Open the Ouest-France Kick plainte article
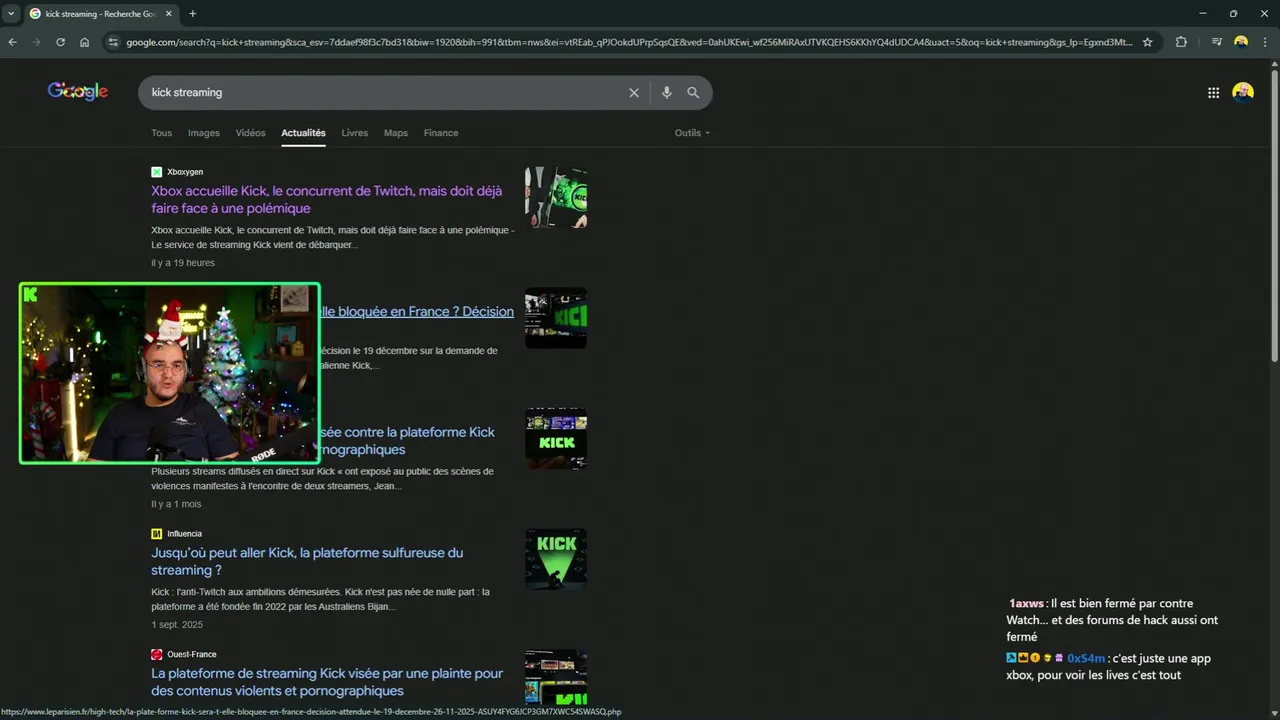The width and height of the screenshot is (1280, 720). [x=327, y=682]
